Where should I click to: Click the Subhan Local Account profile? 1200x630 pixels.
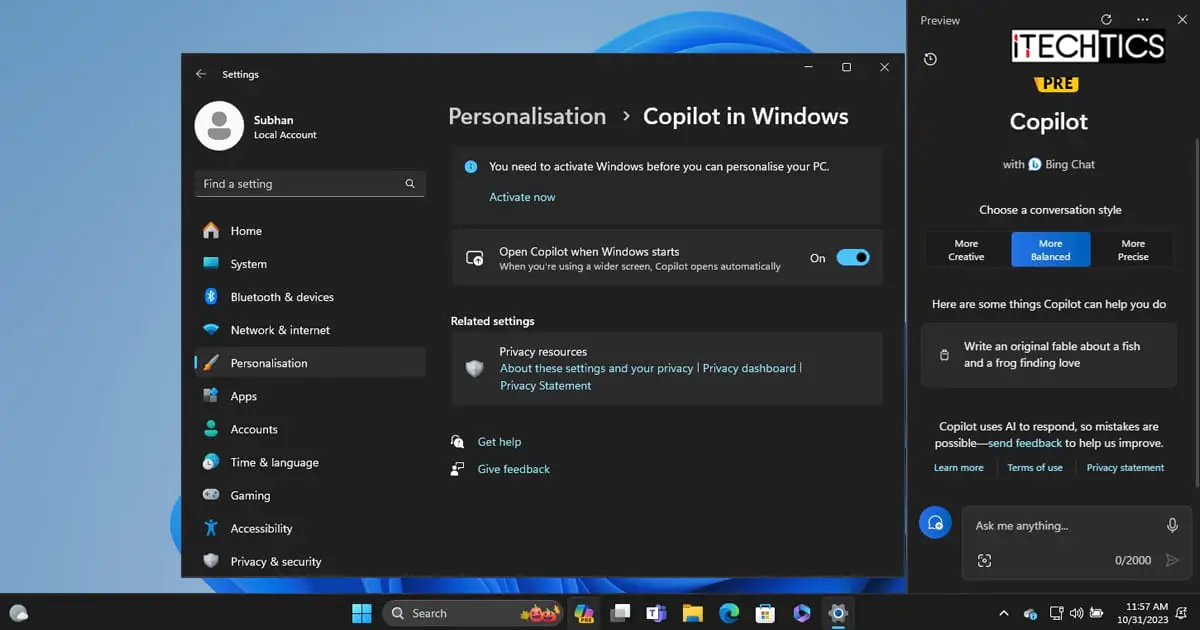point(256,126)
